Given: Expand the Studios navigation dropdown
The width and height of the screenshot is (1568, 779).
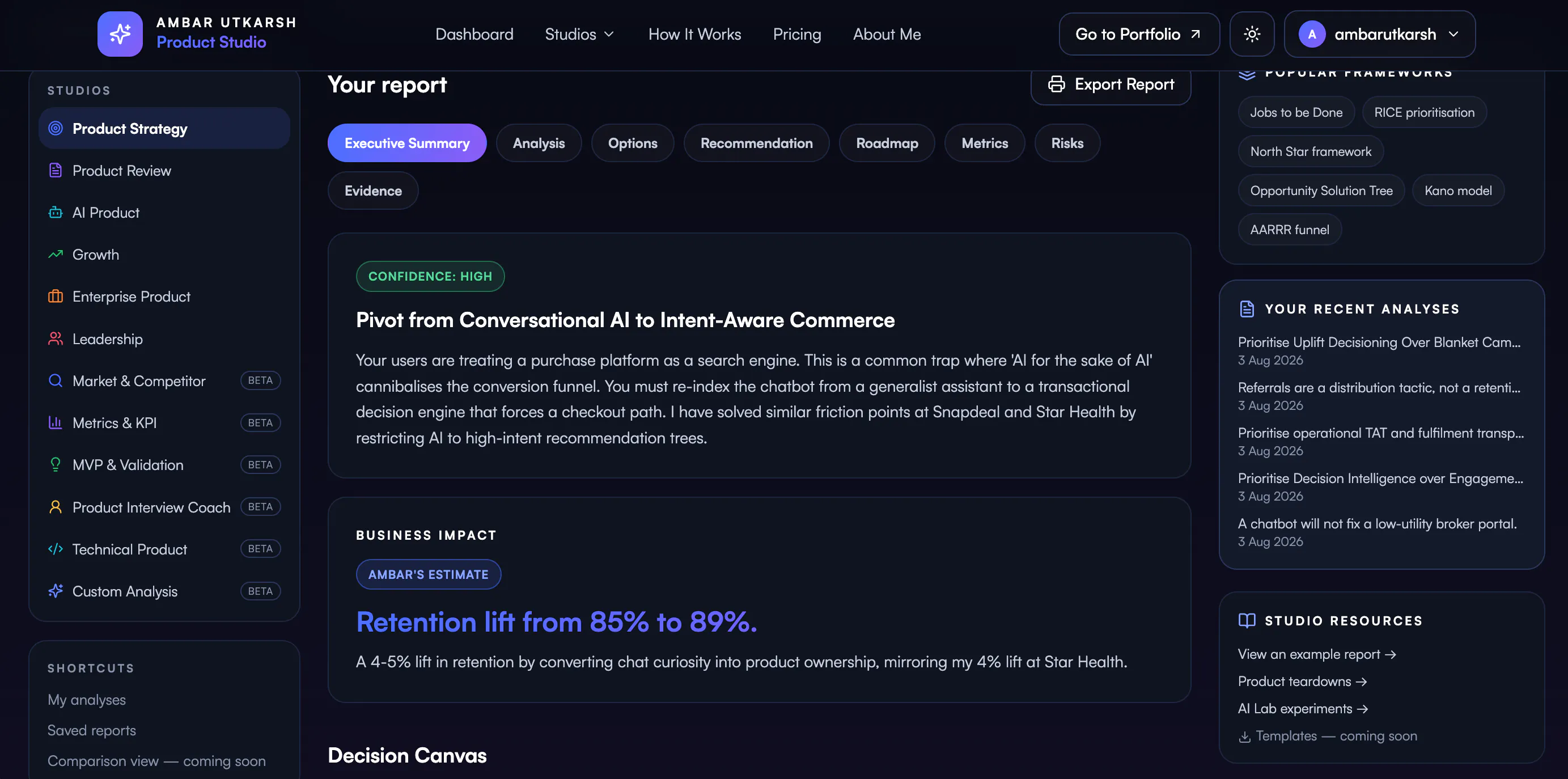Looking at the screenshot, I should [x=579, y=34].
